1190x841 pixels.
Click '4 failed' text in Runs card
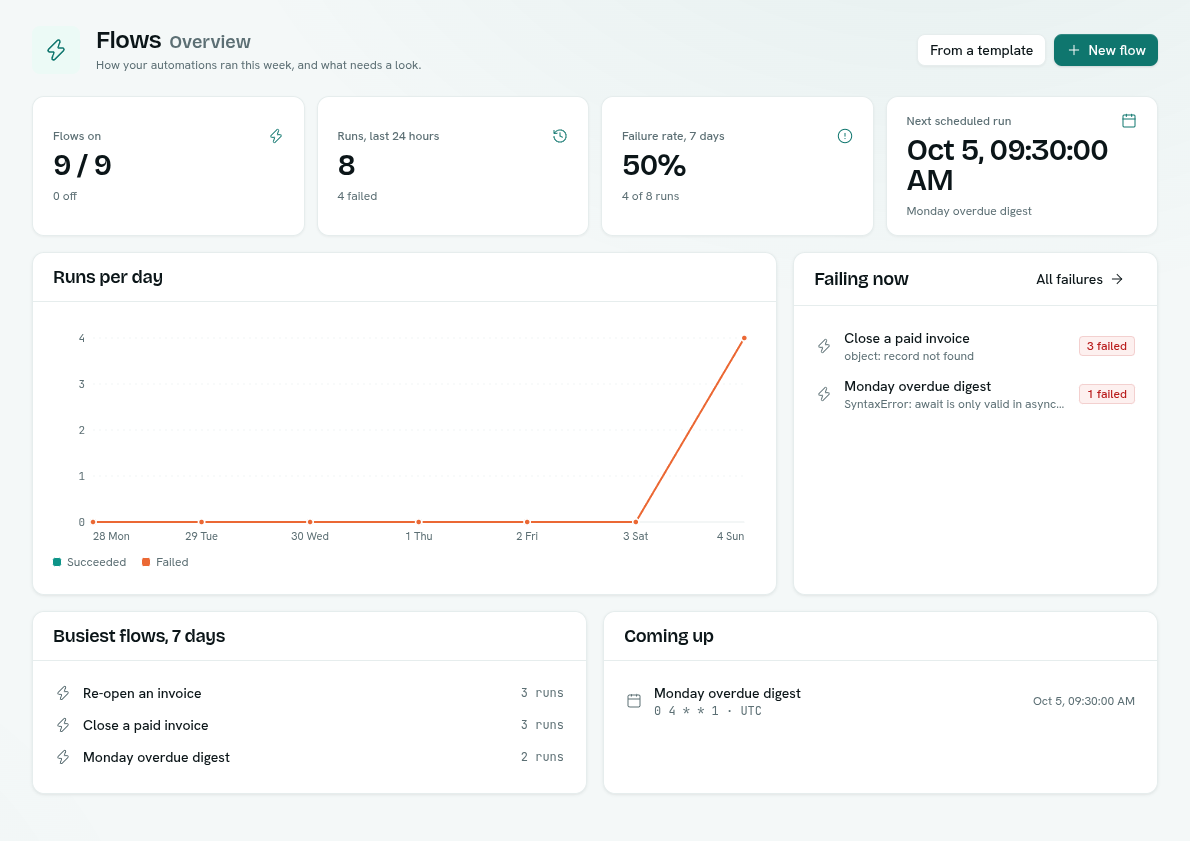[357, 196]
